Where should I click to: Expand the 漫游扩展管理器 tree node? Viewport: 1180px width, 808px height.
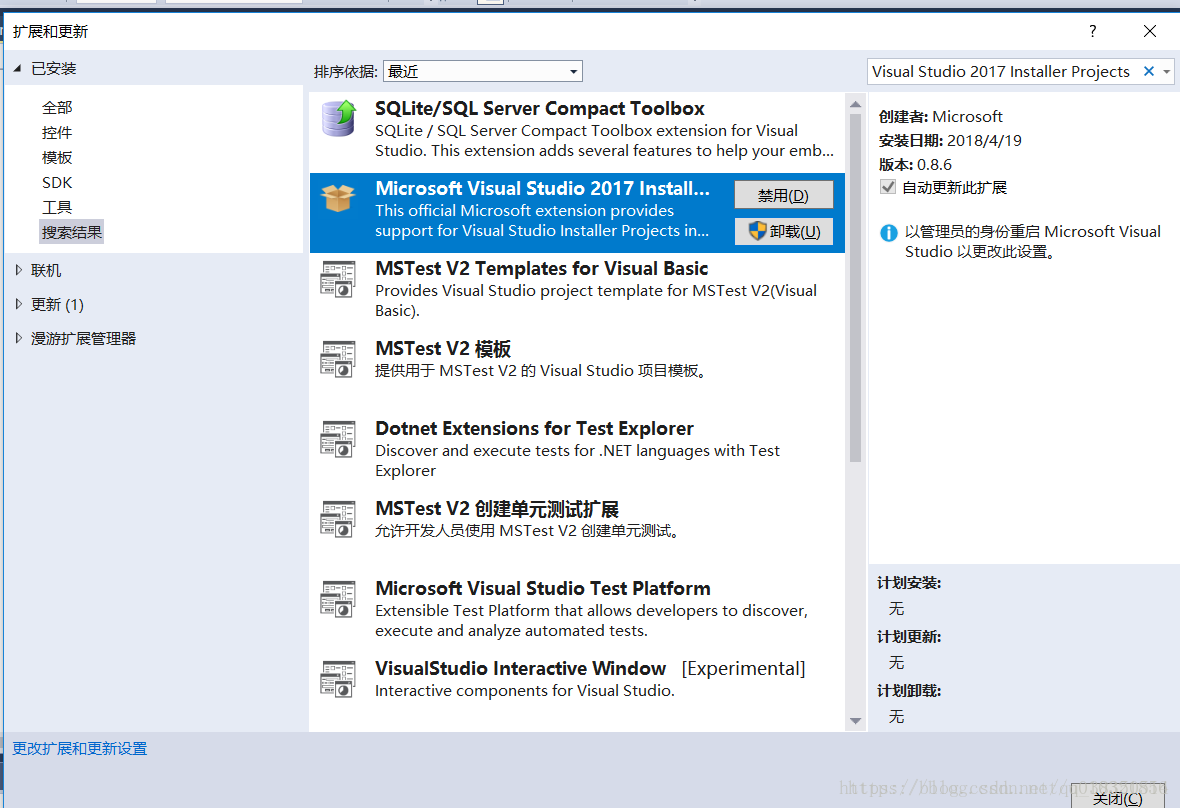click(19, 339)
